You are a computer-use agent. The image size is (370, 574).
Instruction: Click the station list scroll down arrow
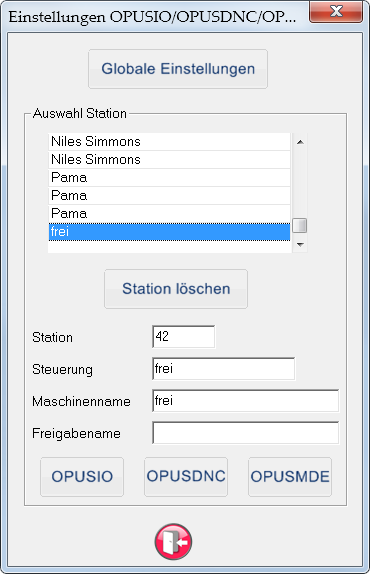pyautogui.click(x=300, y=245)
